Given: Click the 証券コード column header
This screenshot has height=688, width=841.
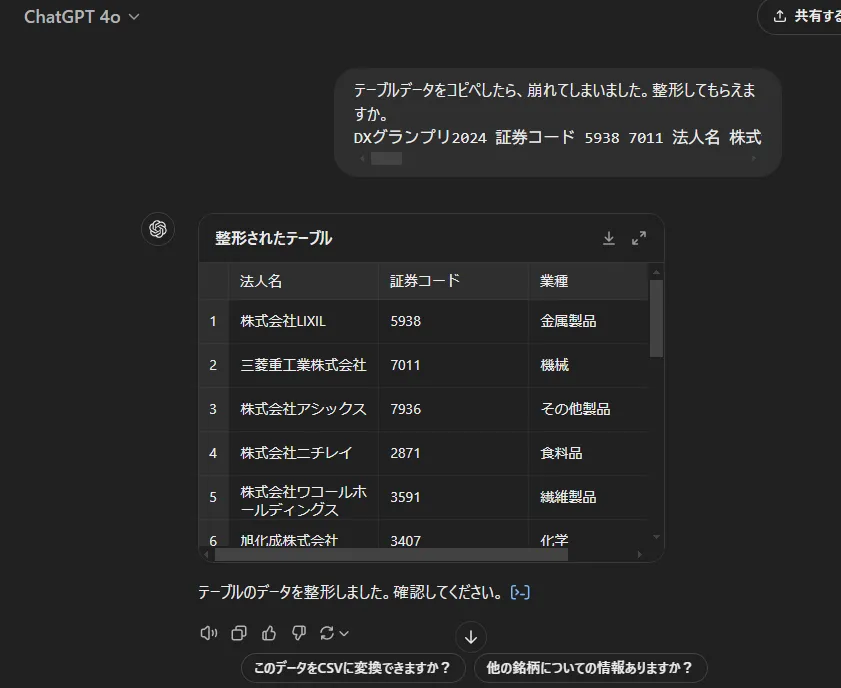Looking at the screenshot, I should 453,281.
